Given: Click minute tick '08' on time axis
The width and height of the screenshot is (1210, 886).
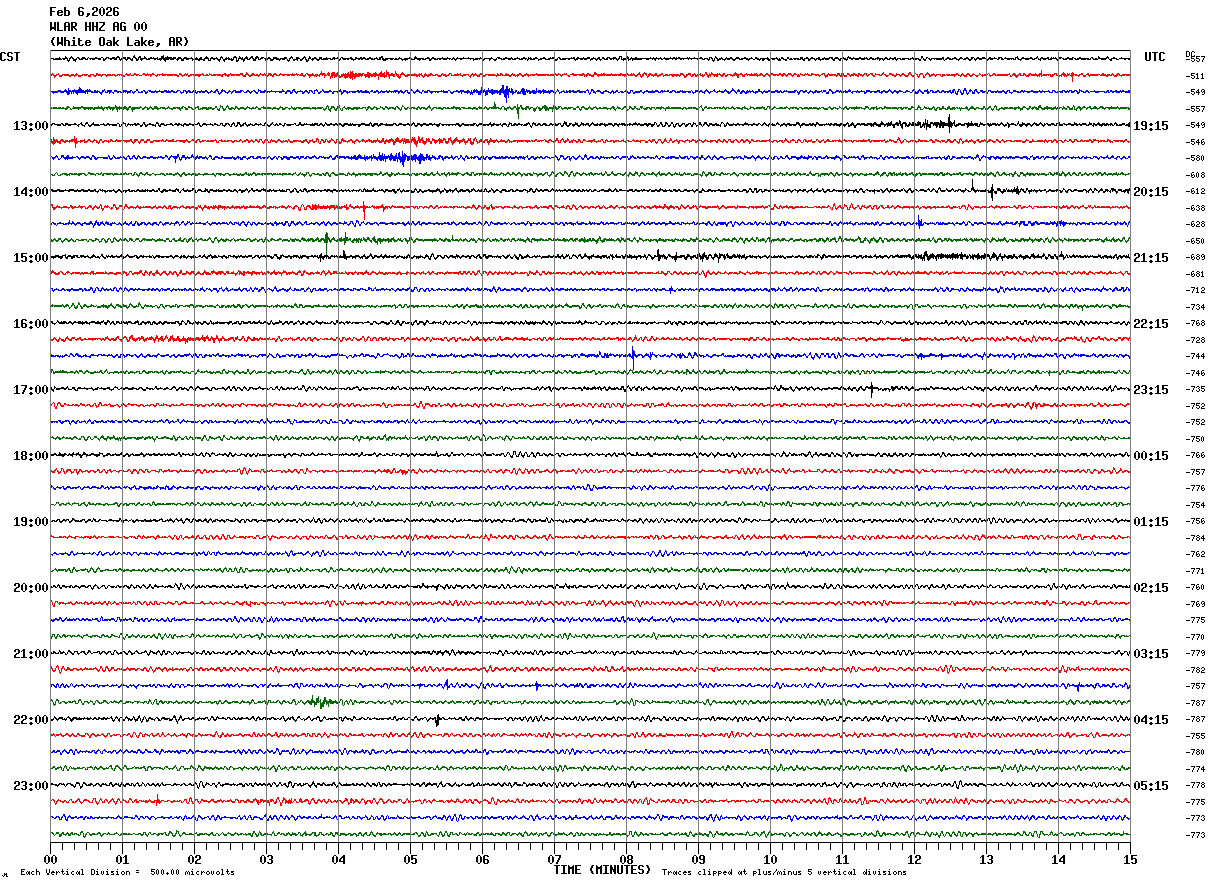Looking at the screenshot, I should pyautogui.click(x=626, y=859).
